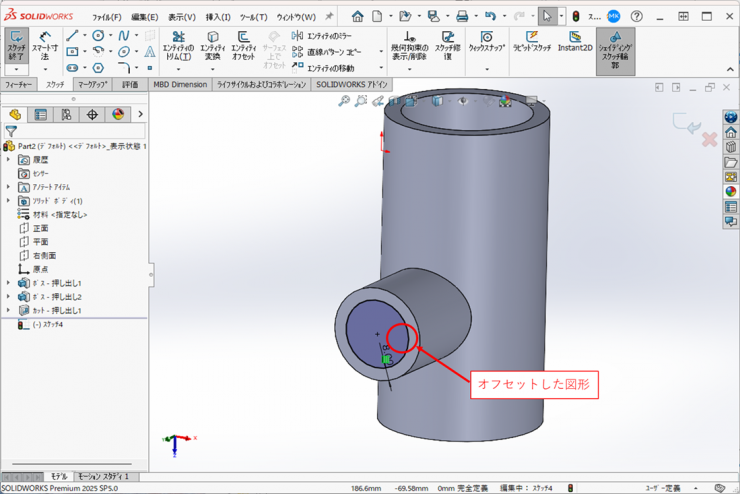This screenshot has height=494, width=740.
Task: Open dropdown under Display/Delete Relations (幾何拘束の表示/削除)
Action: tap(408, 69)
